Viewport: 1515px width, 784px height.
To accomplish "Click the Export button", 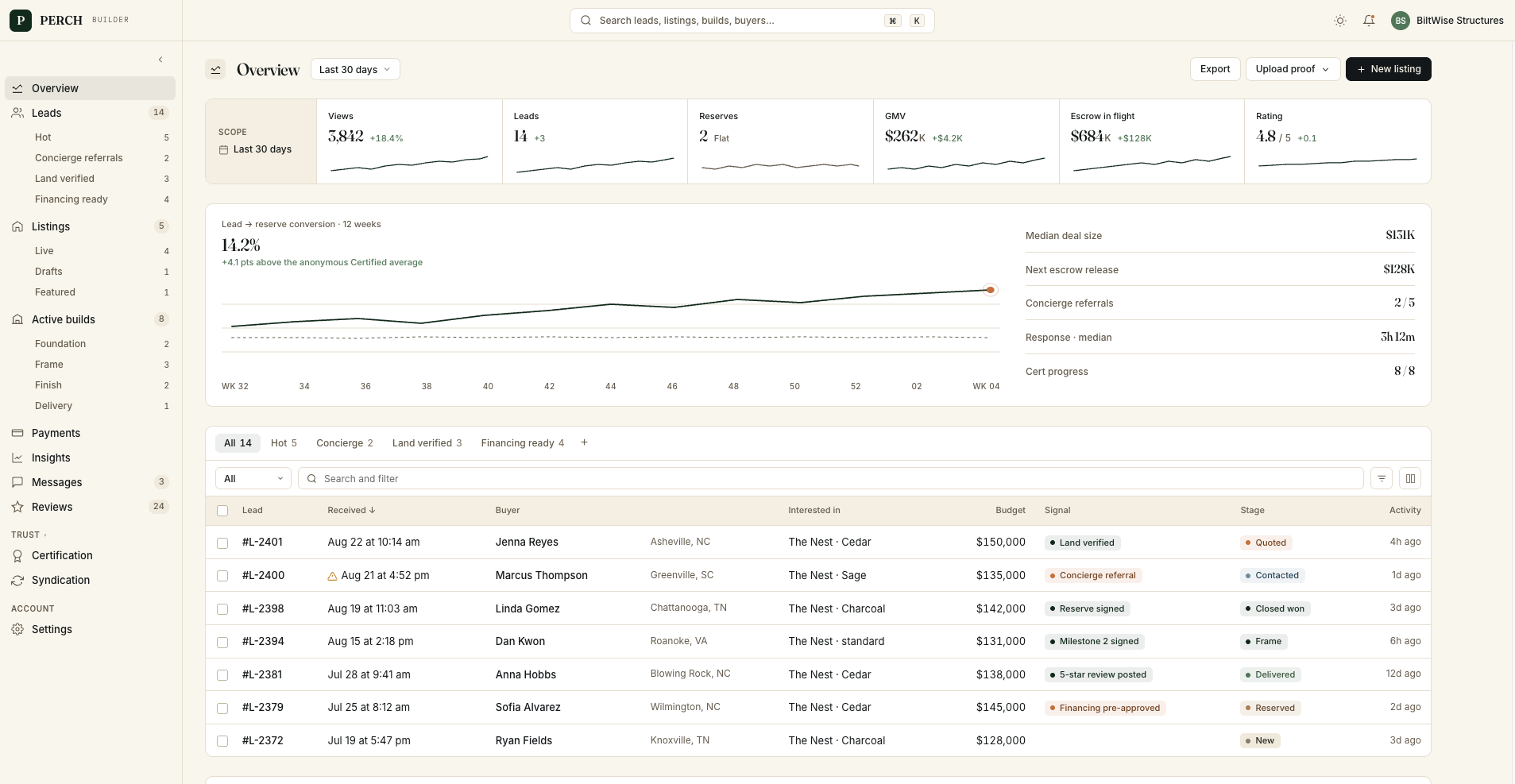I will coord(1215,69).
